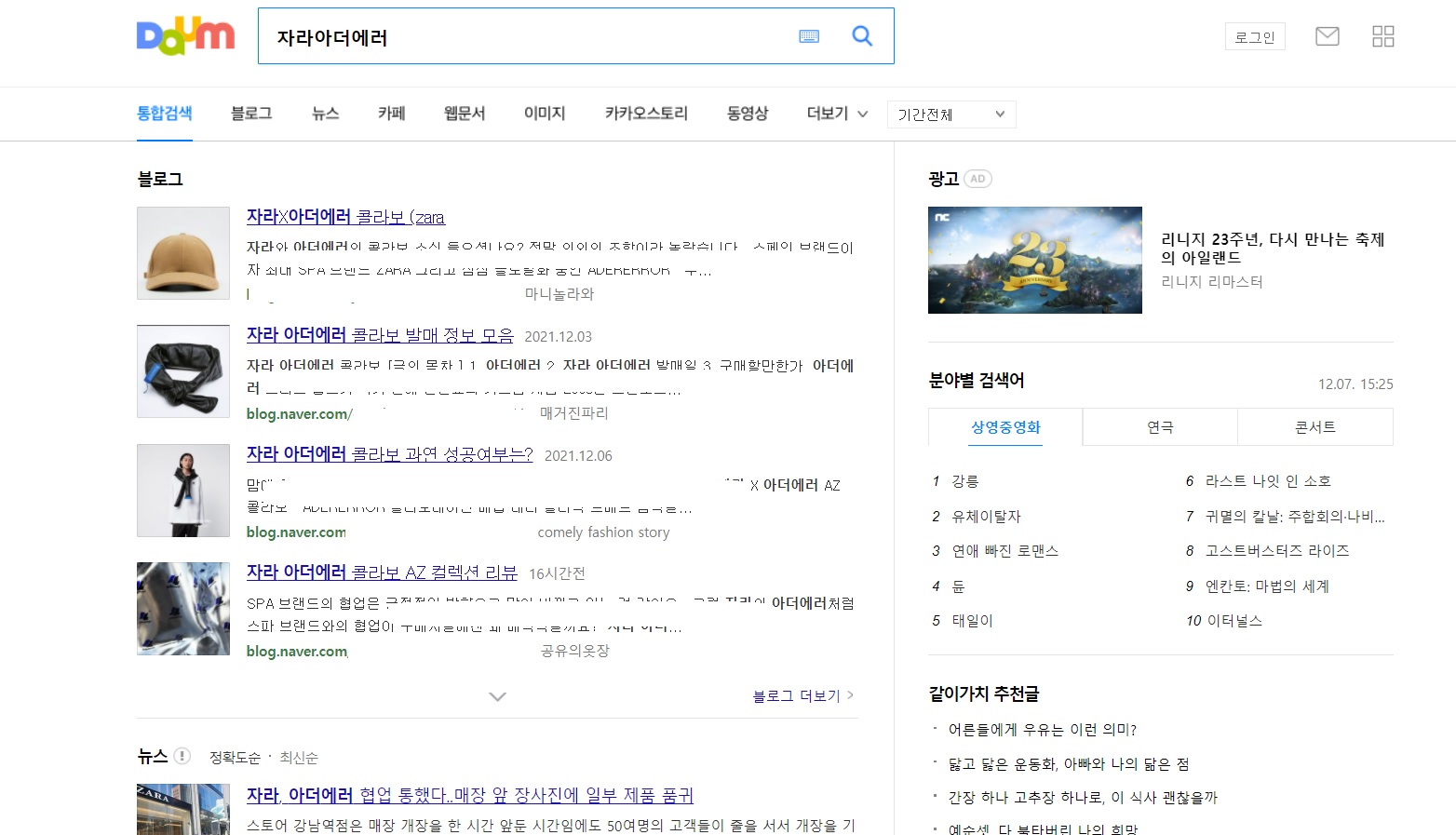Image resolution: width=1456 pixels, height=835 pixels.
Task: Click the news info exclamation icon
Action: (182, 756)
